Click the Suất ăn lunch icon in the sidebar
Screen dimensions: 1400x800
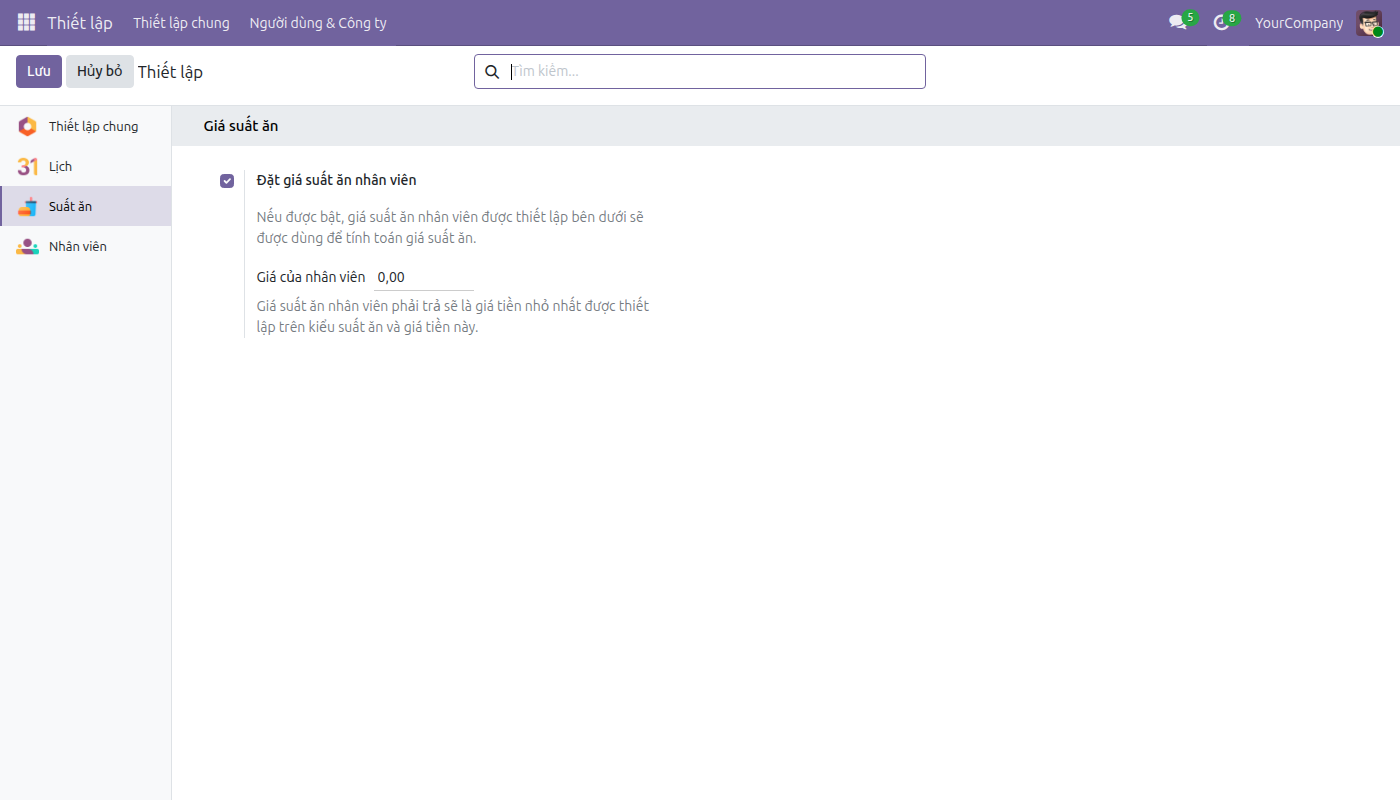click(x=28, y=206)
